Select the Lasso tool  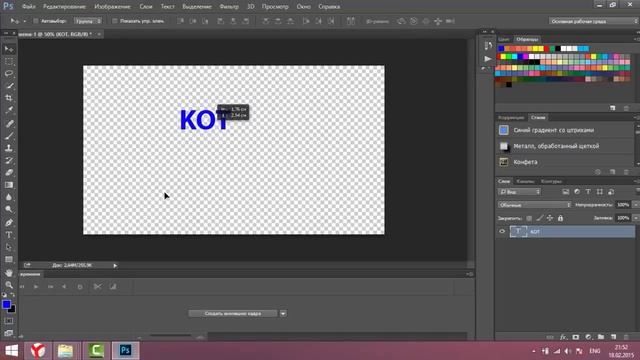pos(9,74)
